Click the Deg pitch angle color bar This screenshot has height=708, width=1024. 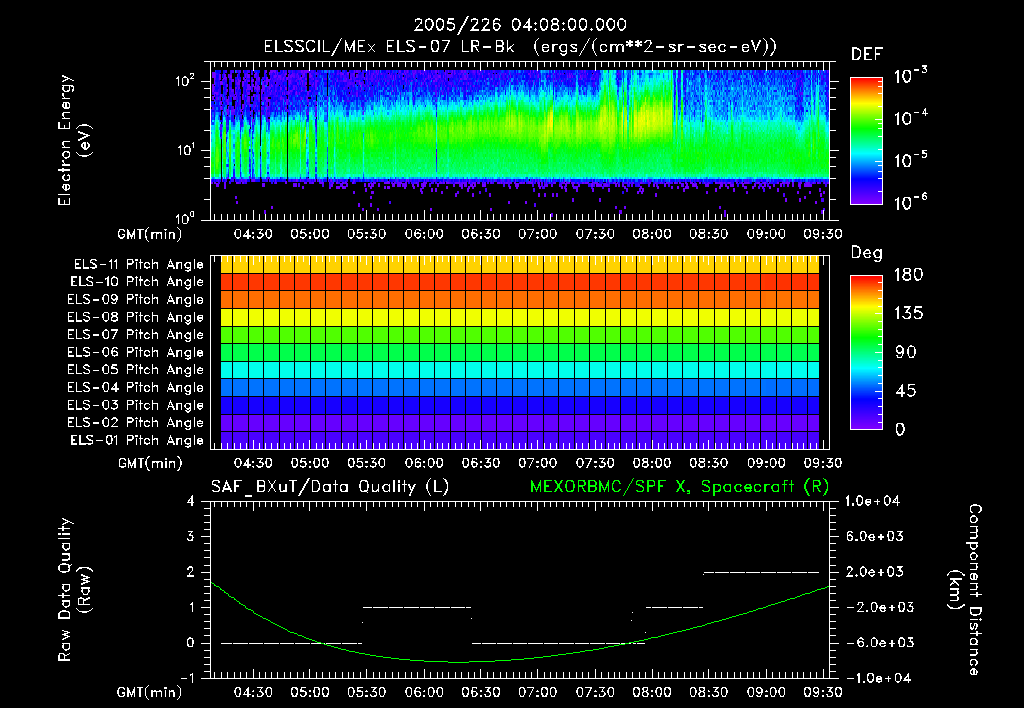pyautogui.click(x=866, y=352)
